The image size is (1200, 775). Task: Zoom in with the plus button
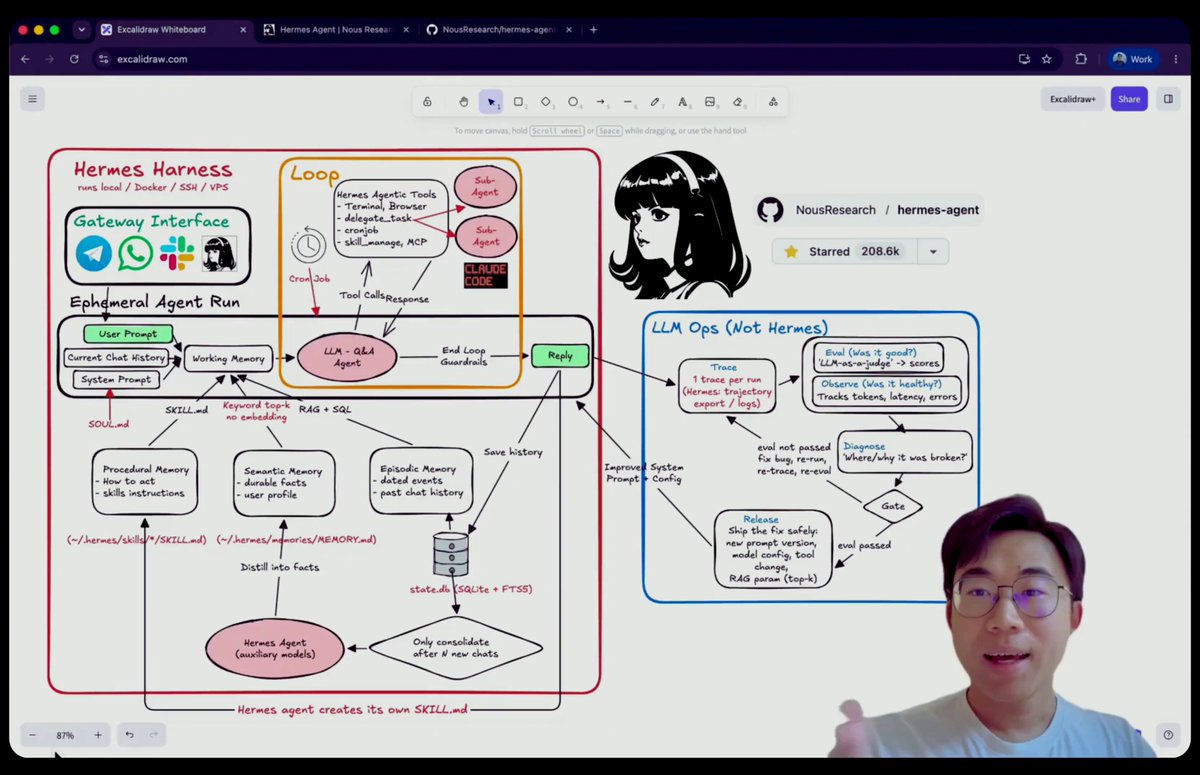tap(98, 735)
